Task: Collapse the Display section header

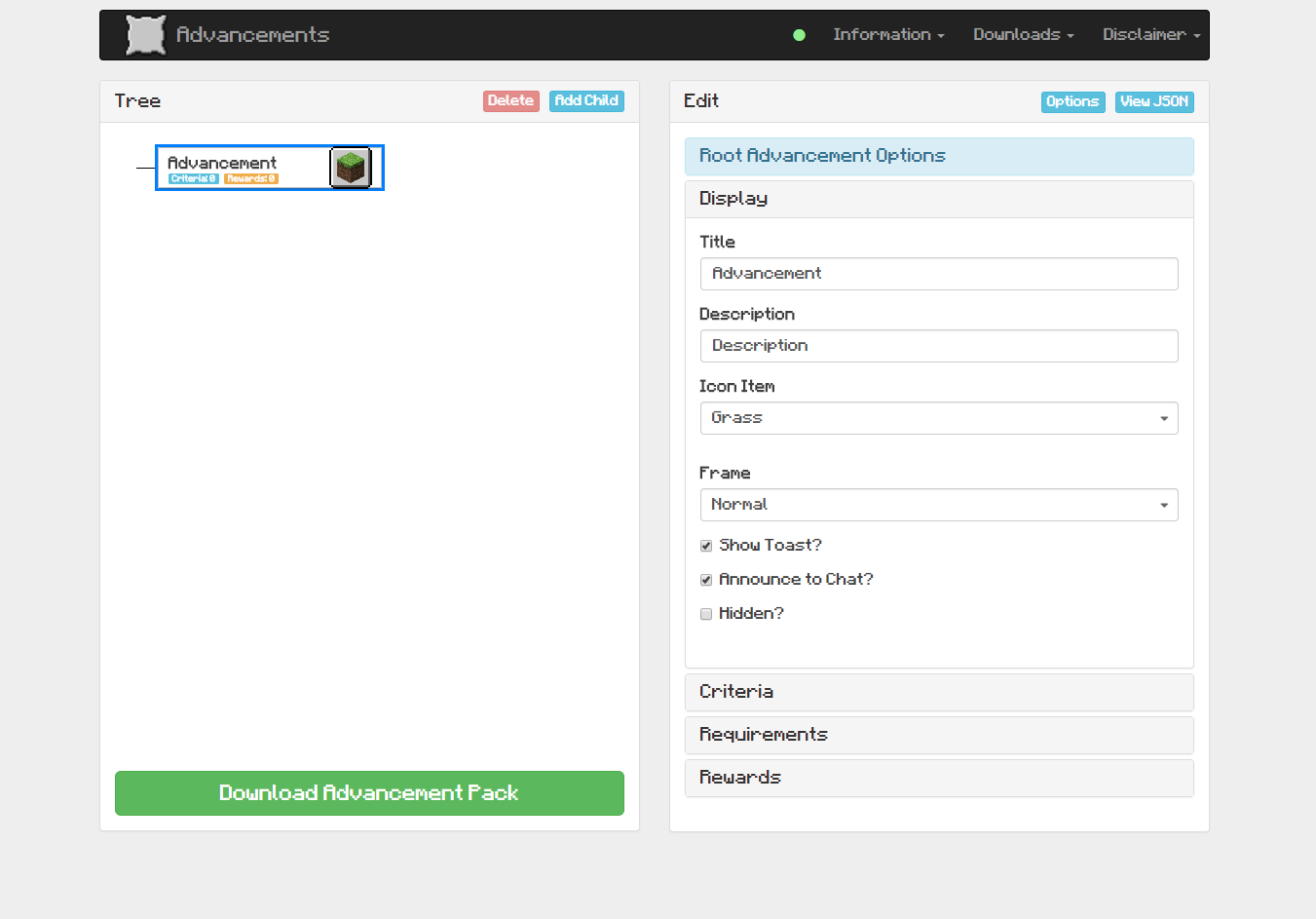Action: point(939,199)
